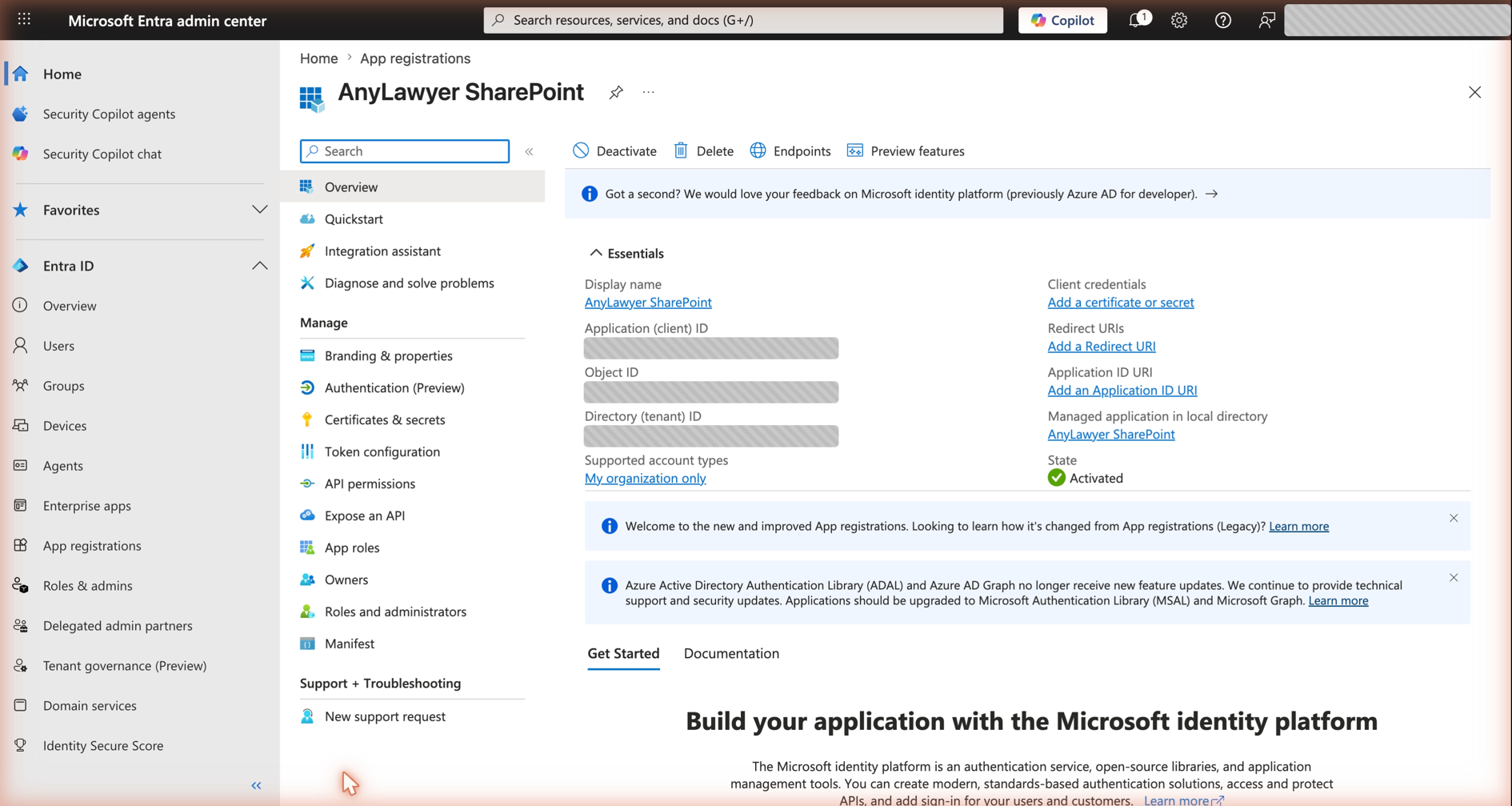Image resolution: width=1512 pixels, height=806 pixels.
Task: Close the AnyLawyer SharePoint blade
Action: (1474, 92)
